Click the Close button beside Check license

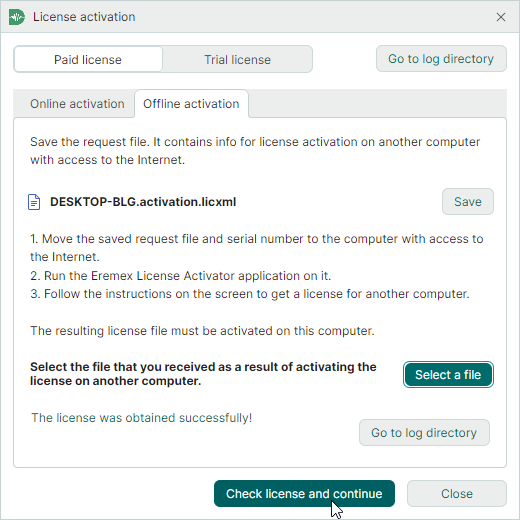[x=457, y=494]
